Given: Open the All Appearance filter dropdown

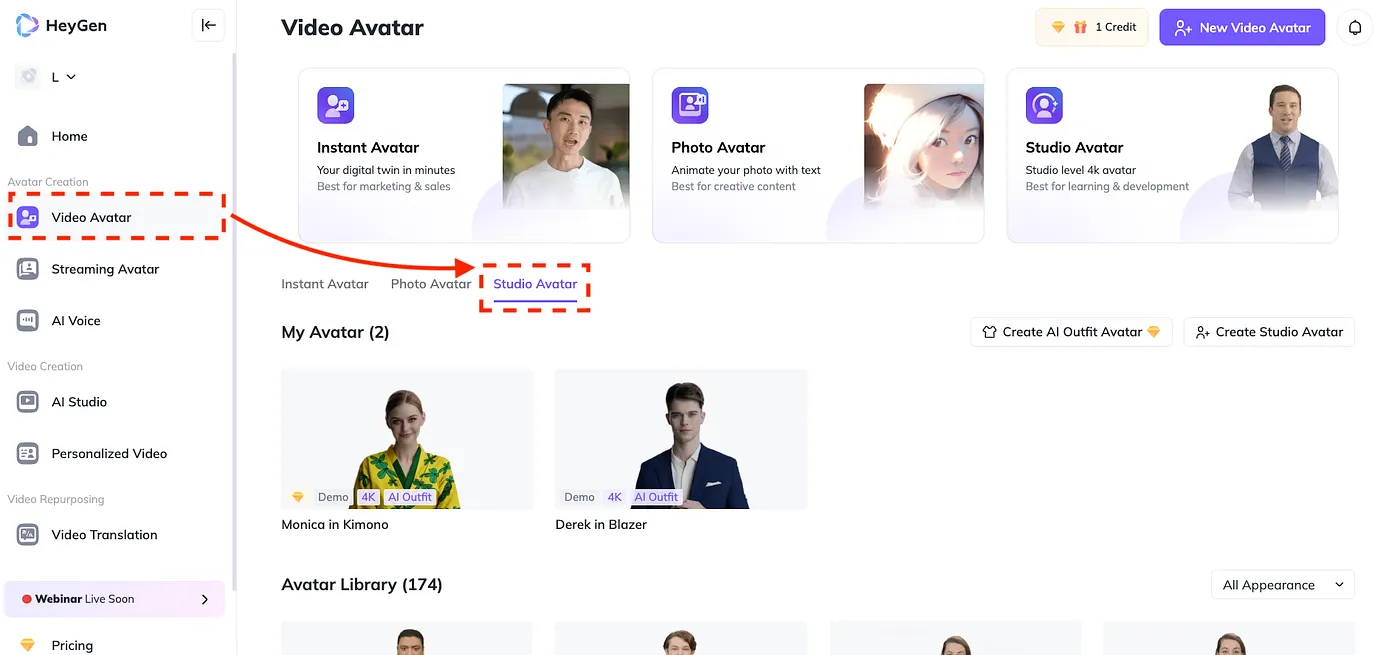Looking at the screenshot, I should (1282, 585).
